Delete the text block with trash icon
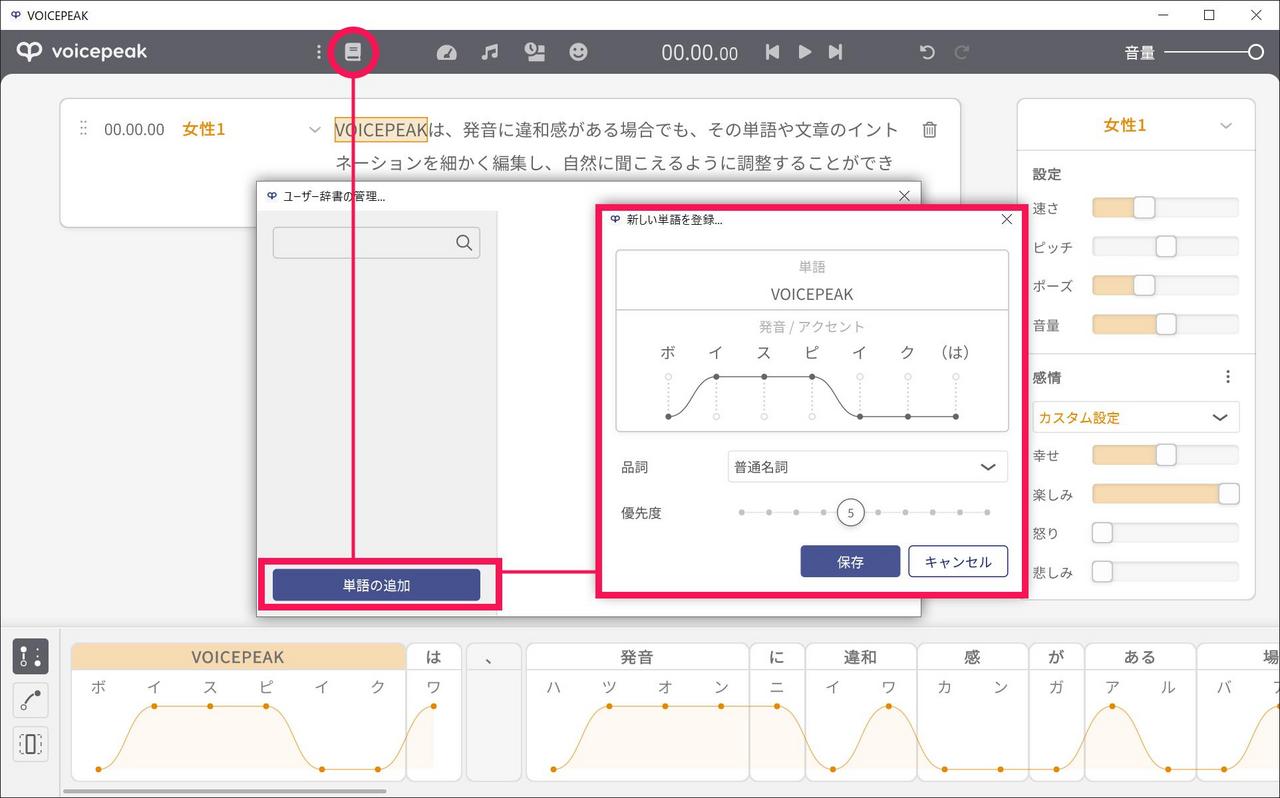Image resolution: width=1280 pixels, height=798 pixels. 930,129
